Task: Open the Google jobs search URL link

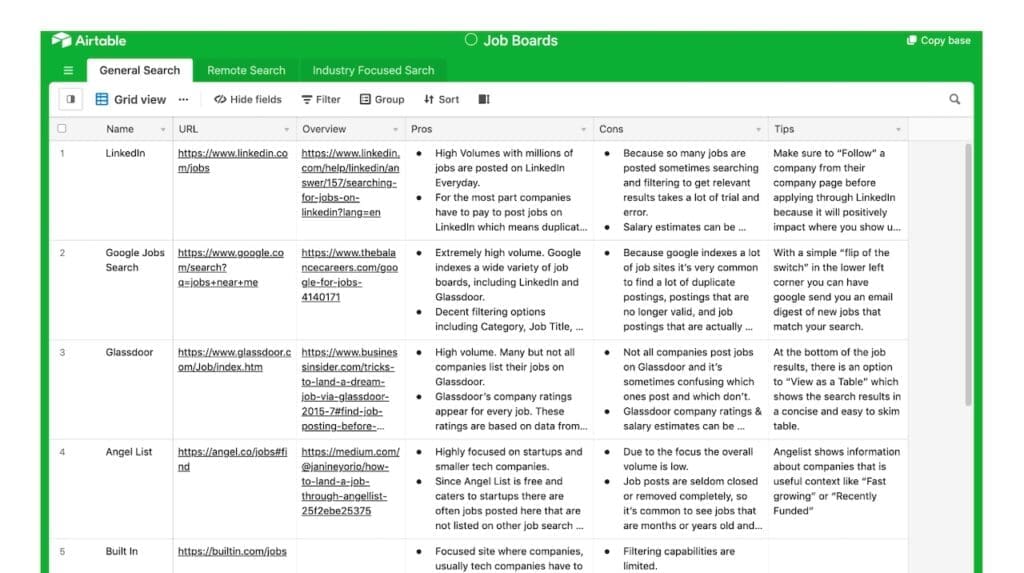Action: [231, 267]
